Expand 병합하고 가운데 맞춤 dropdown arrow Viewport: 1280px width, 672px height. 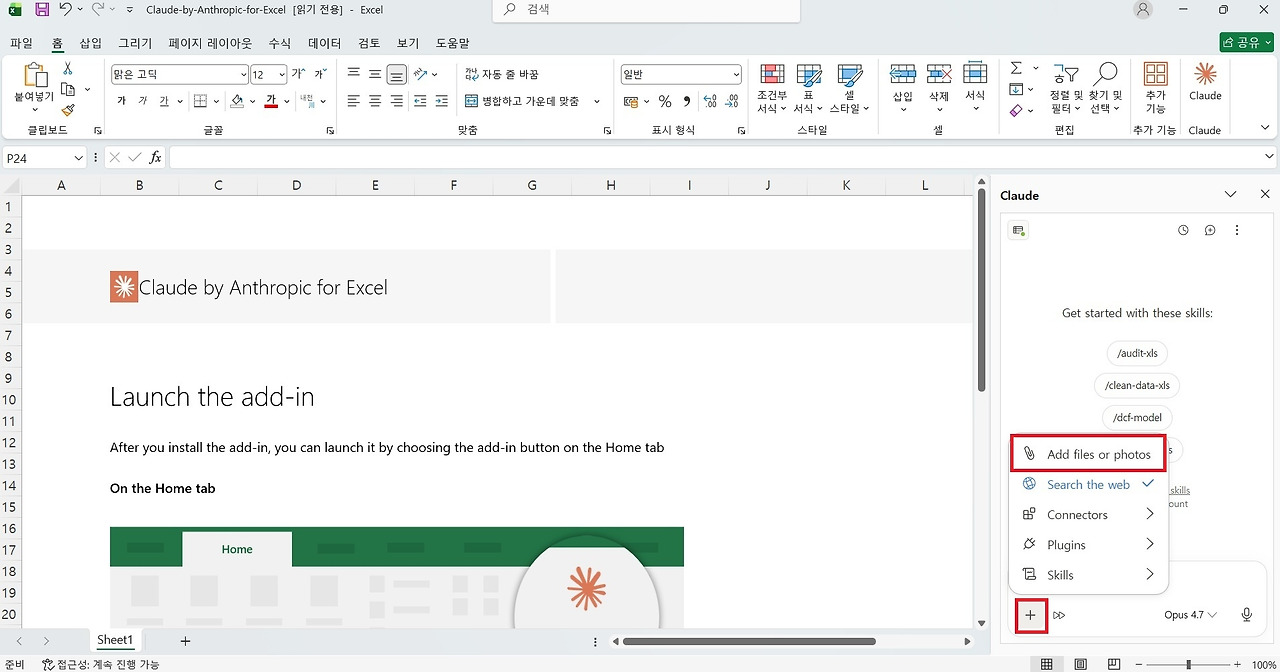[x=597, y=101]
